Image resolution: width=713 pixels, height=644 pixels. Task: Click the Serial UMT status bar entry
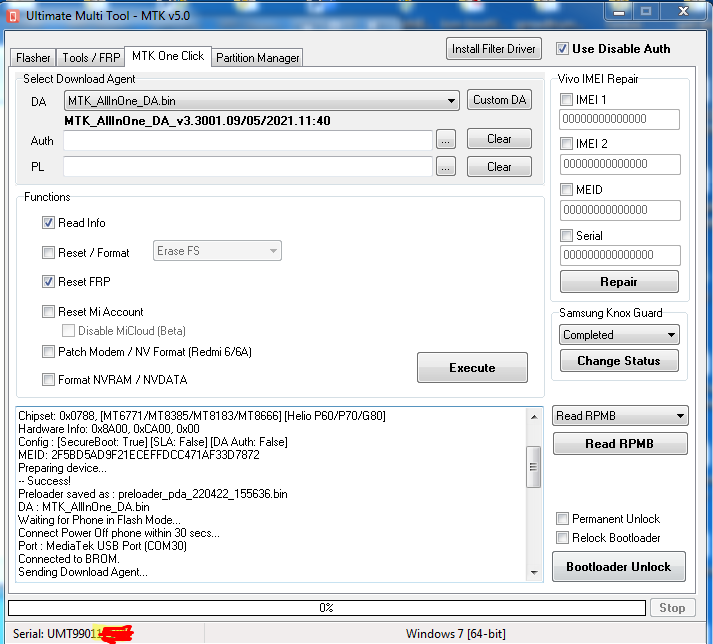point(73,634)
